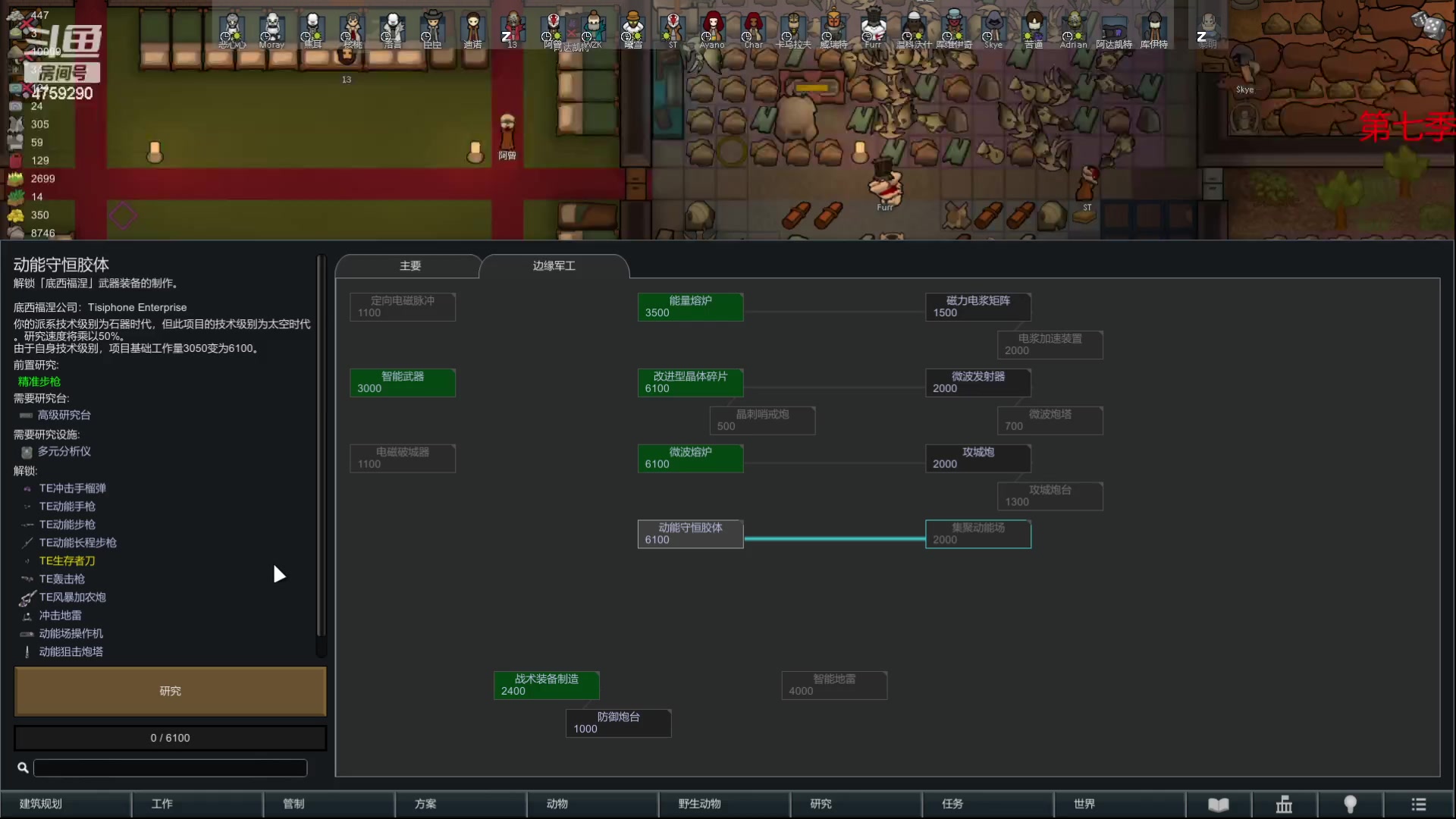The width and height of the screenshot is (1456, 819).
Task: Select colonist 迪诺 portrait in the top bar
Action: (x=472, y=29)
